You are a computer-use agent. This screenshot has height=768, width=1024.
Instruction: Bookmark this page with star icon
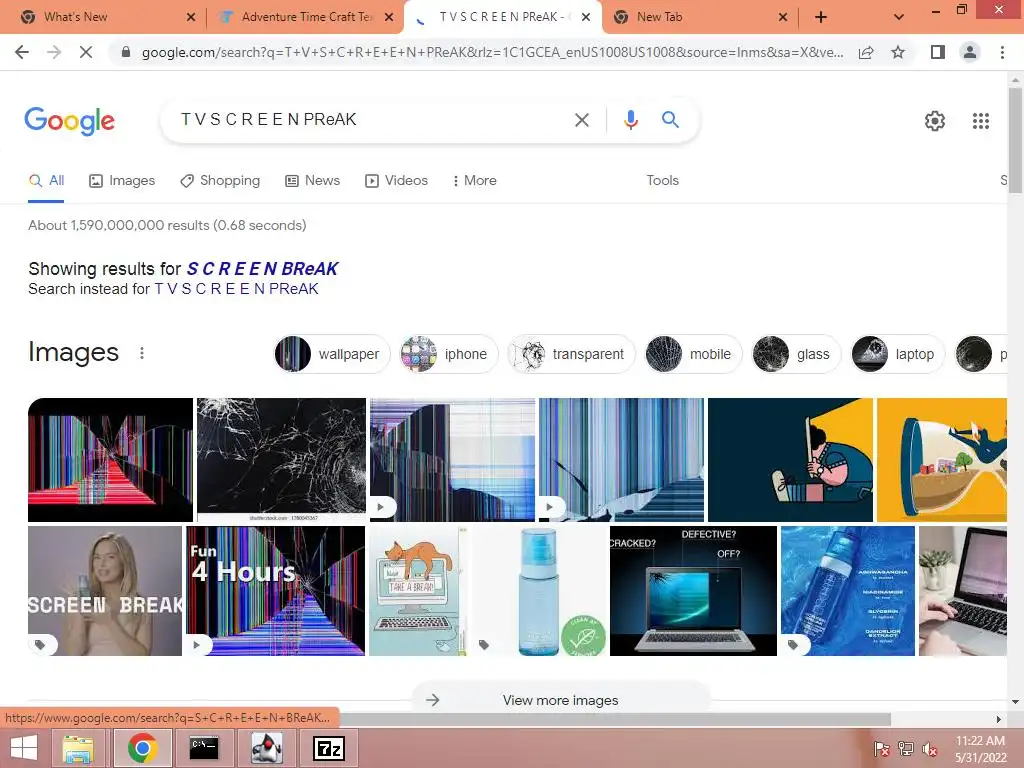click(898, 52)
